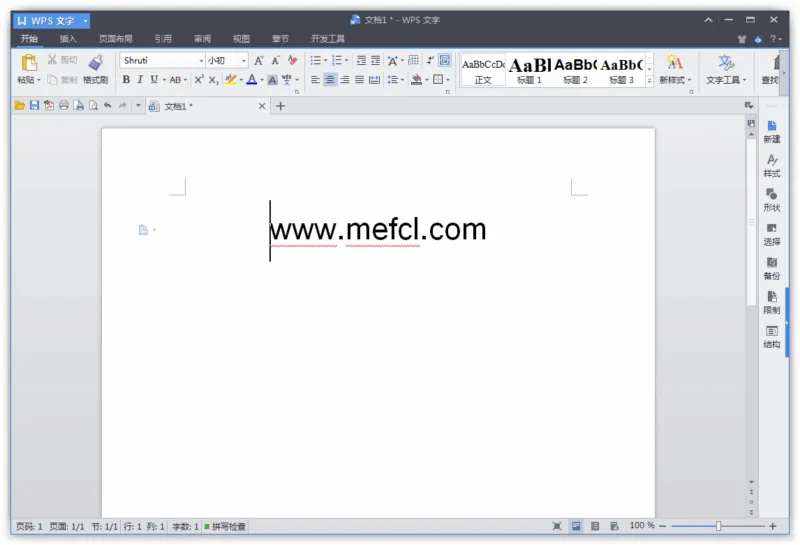Open the Structure (结构) sidebar panel

pos(771,337)
